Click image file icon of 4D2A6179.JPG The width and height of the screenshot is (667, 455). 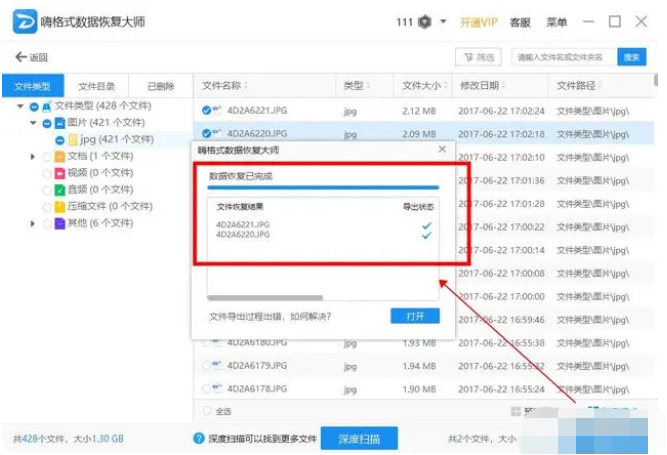point(217,365)
